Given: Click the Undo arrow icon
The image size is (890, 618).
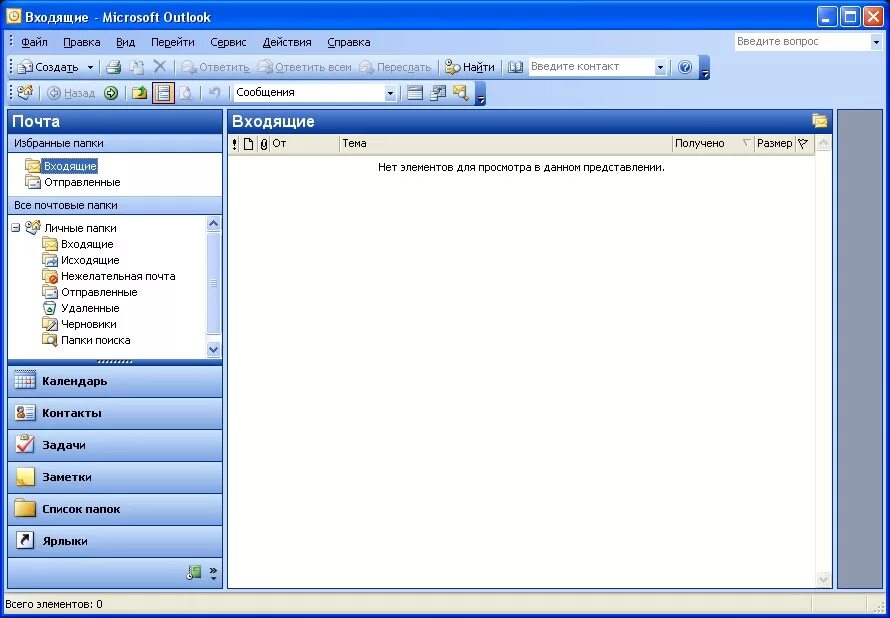Looking at the screenshot, I should click(214, 93).
